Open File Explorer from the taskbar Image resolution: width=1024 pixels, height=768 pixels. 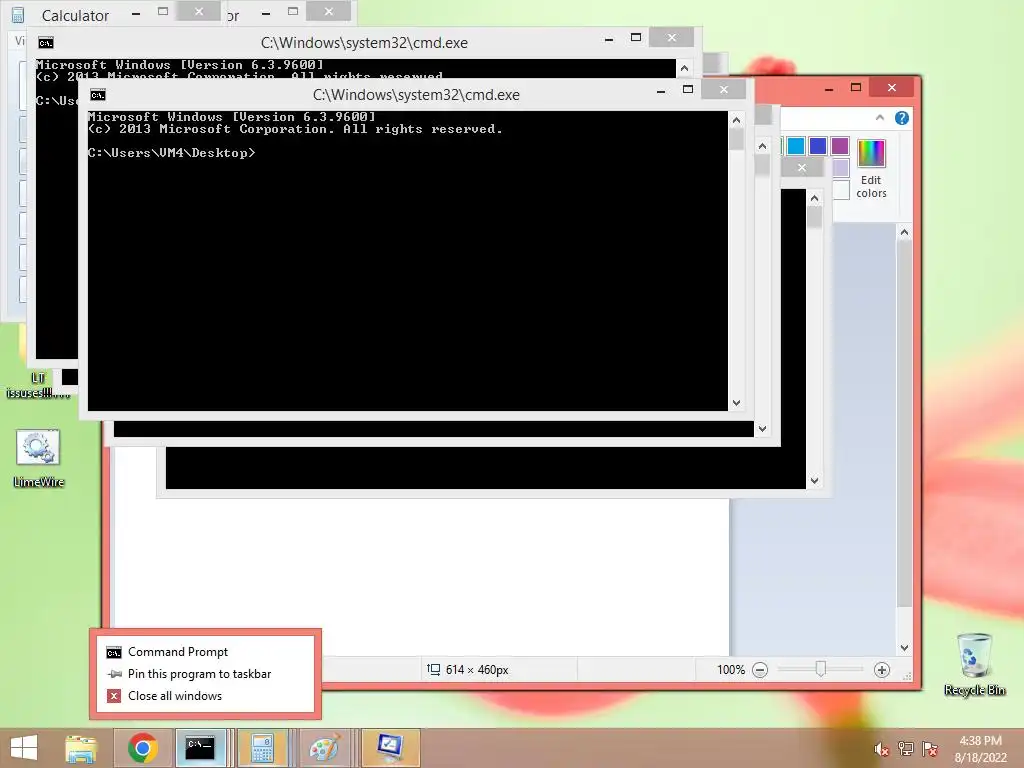tap(81, 748)
